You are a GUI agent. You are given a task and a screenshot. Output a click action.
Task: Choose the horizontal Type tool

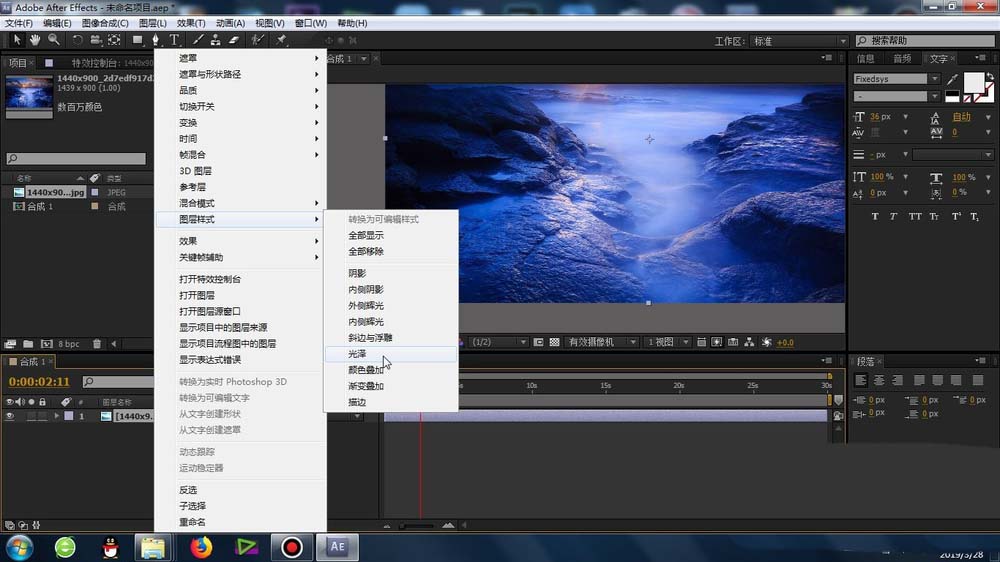tap(174, 40)
